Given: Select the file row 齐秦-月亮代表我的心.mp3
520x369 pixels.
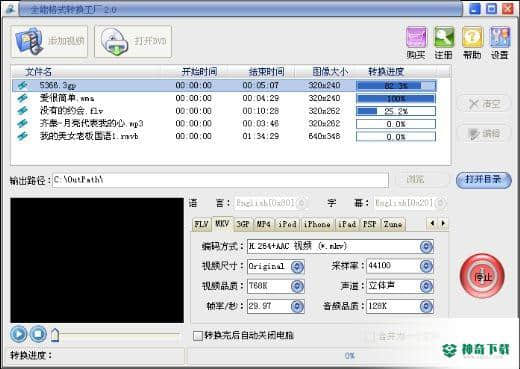Looking at the screenshot, I should click(225, 124).
